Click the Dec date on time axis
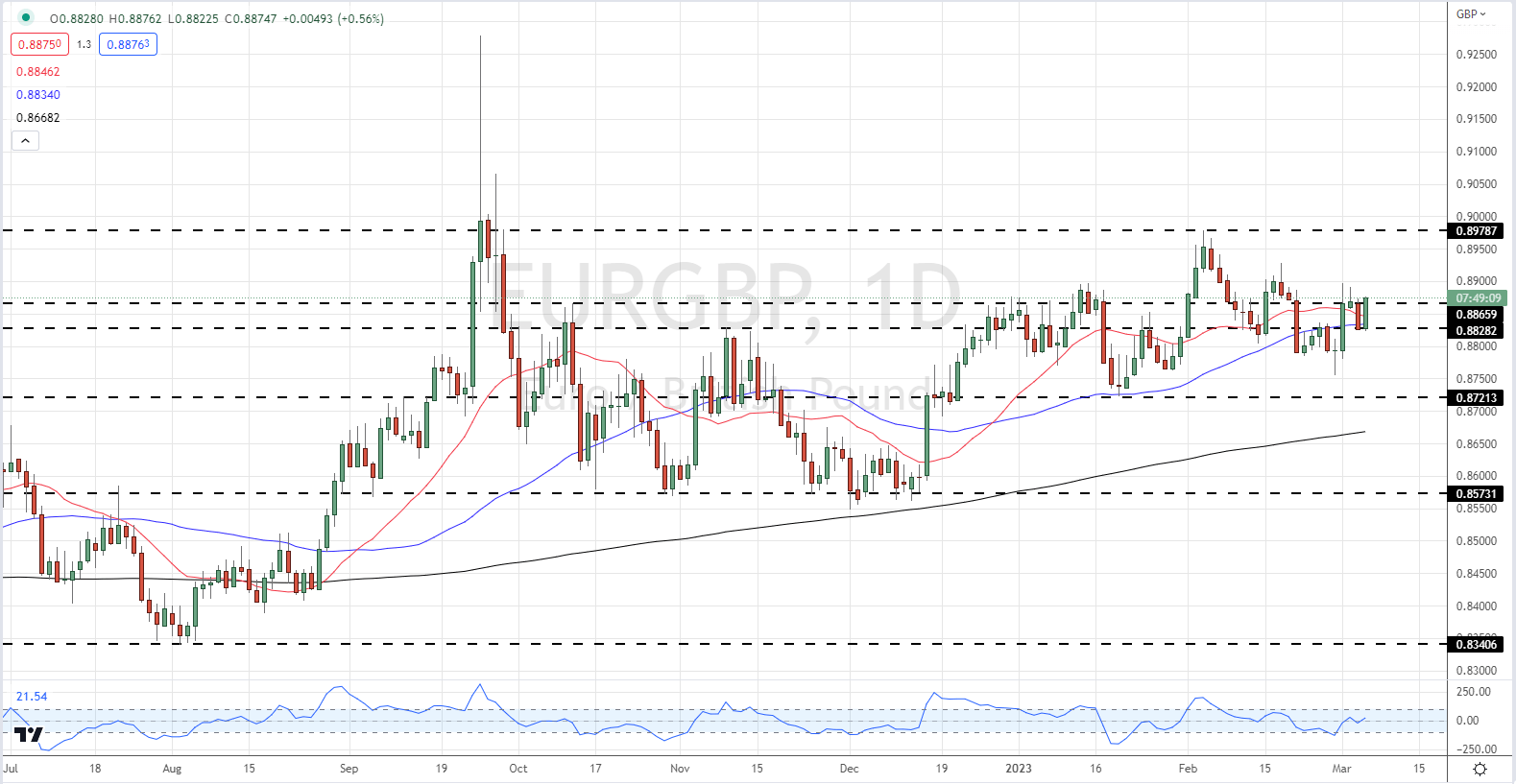 849,769
